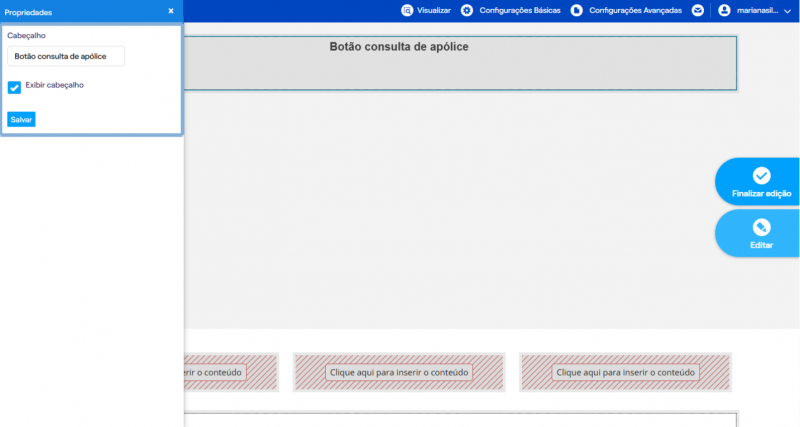800x427 pixels.
Task: Click the Configurações Avançadas document icon
Action: [577, 10]
